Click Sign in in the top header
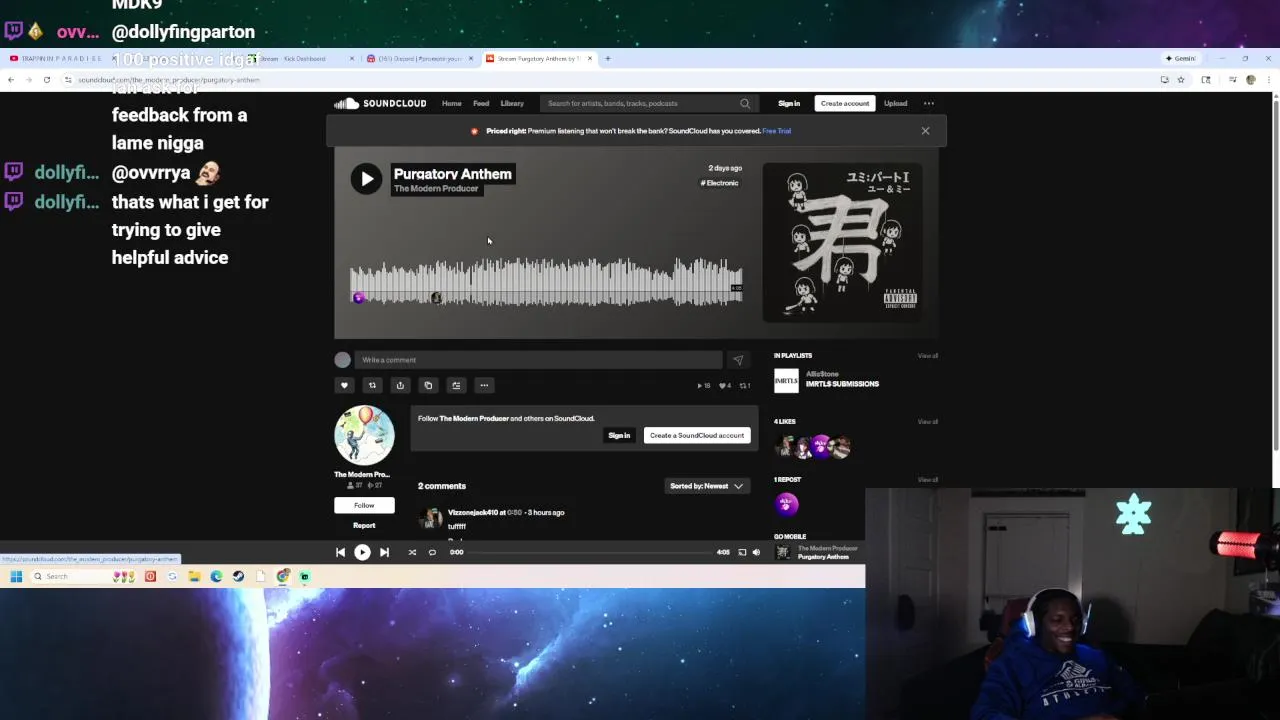 coord(789,103)
